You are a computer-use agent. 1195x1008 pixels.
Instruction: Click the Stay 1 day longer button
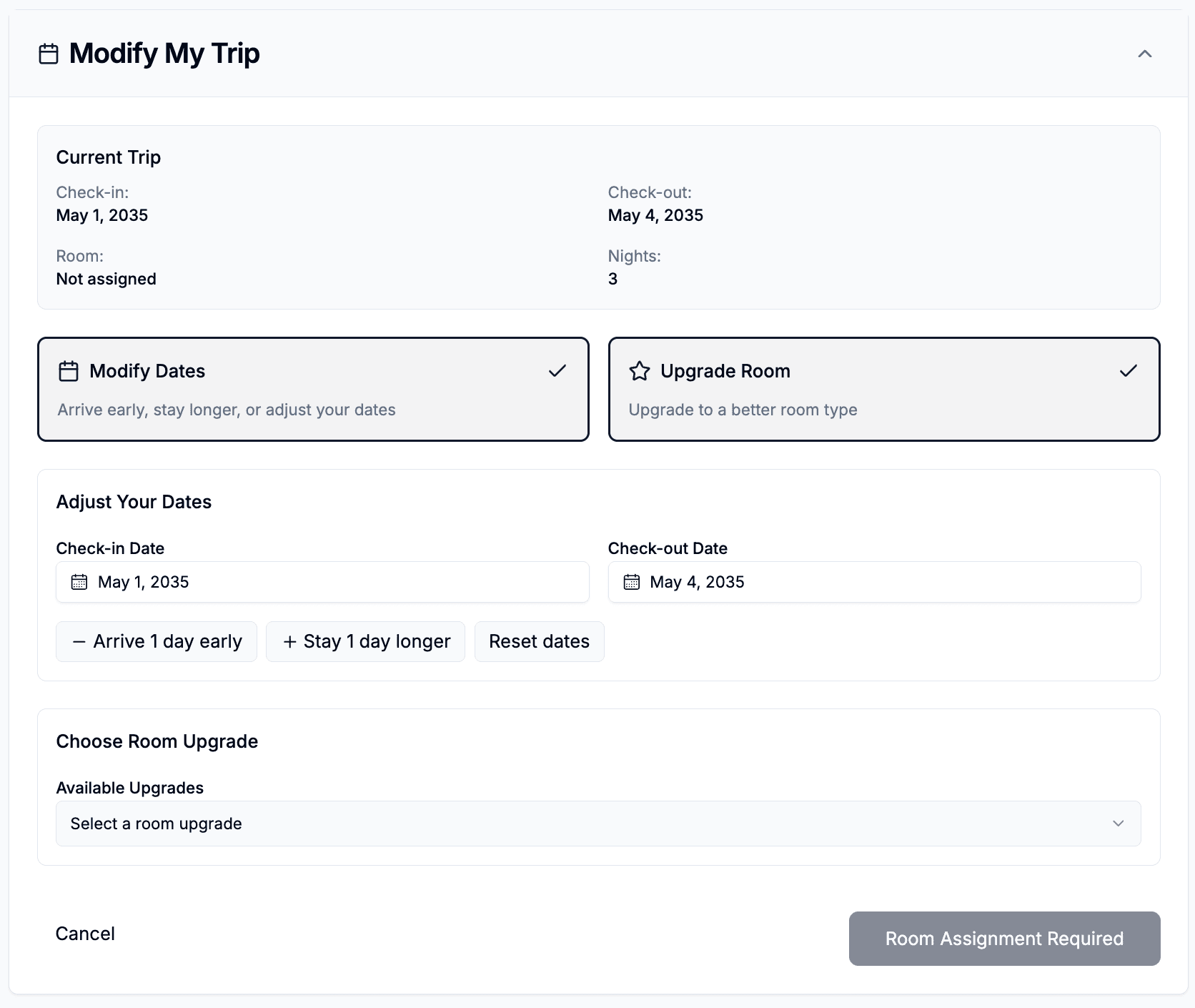365,642
